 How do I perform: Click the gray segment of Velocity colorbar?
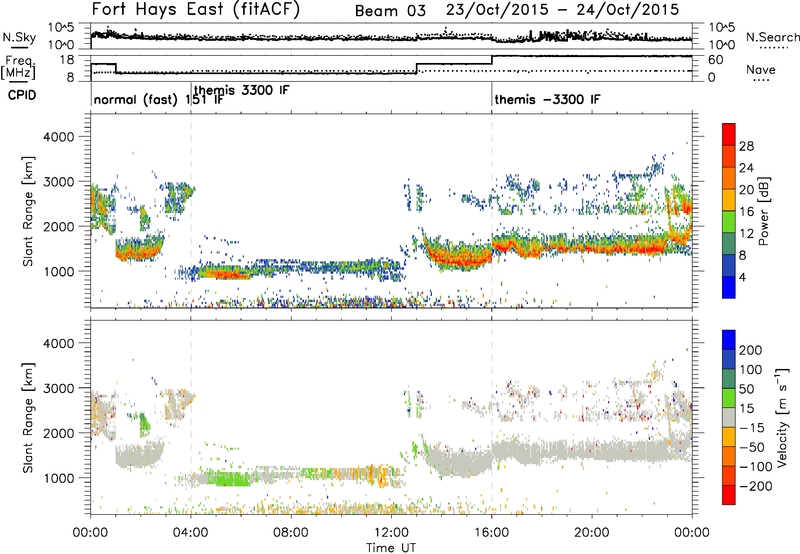(x=729, y=418)
